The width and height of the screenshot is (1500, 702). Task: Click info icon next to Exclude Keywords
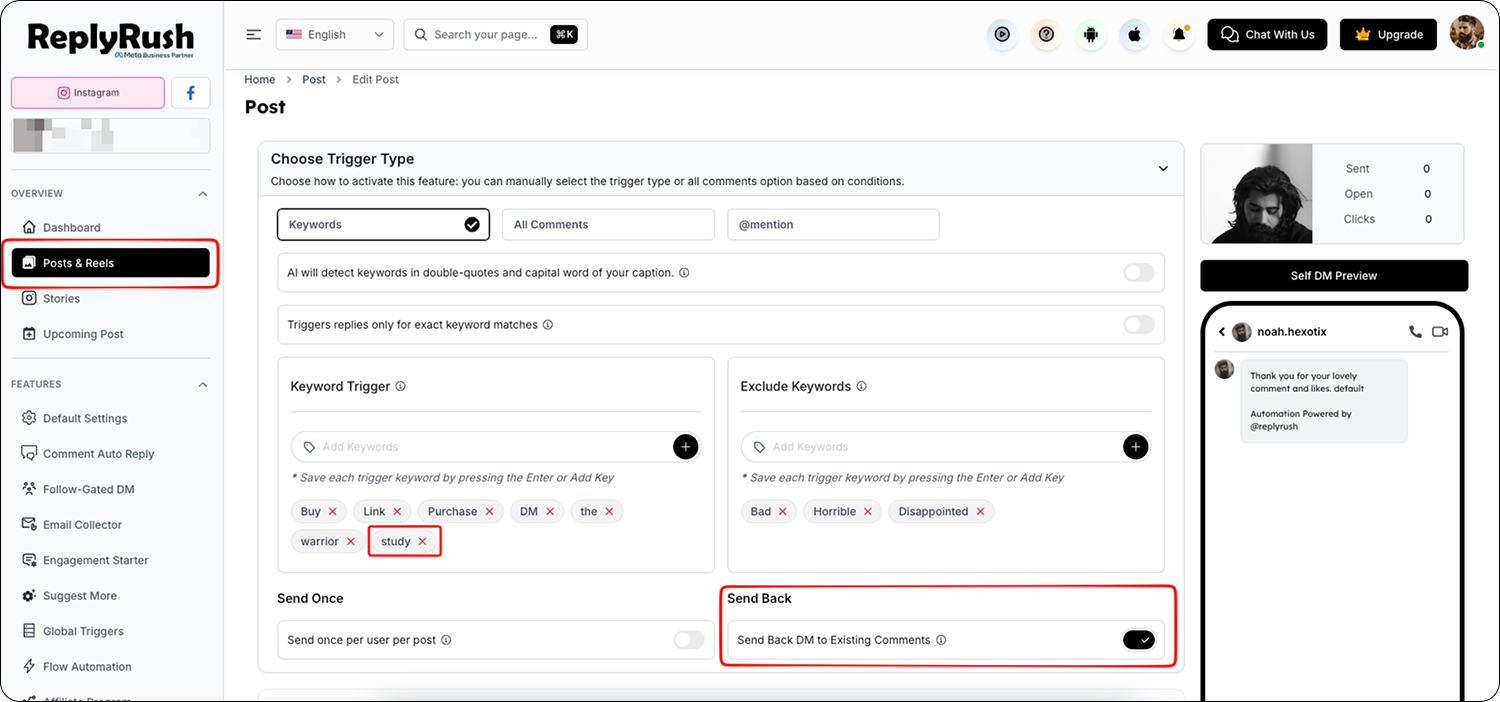point(861,386)
